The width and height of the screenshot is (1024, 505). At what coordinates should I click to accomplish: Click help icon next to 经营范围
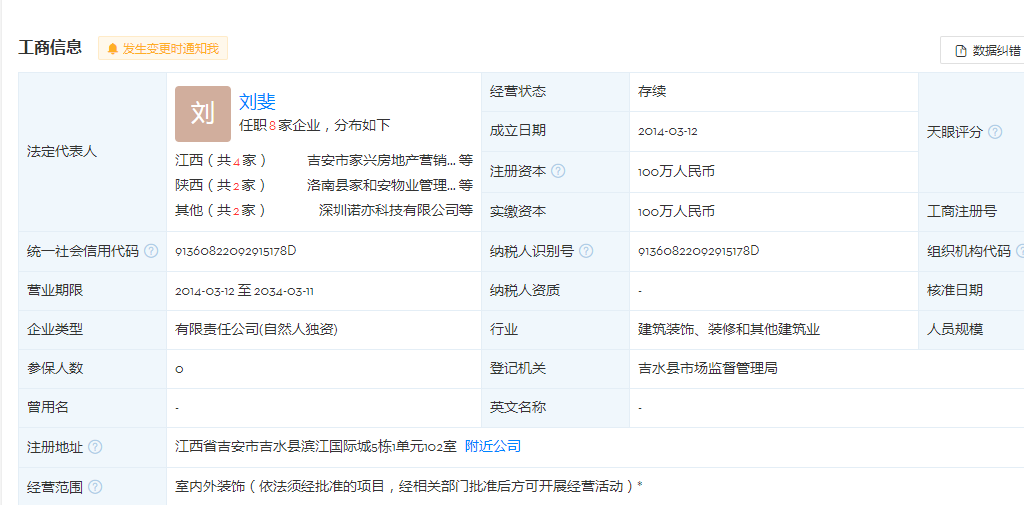point(95,487)
